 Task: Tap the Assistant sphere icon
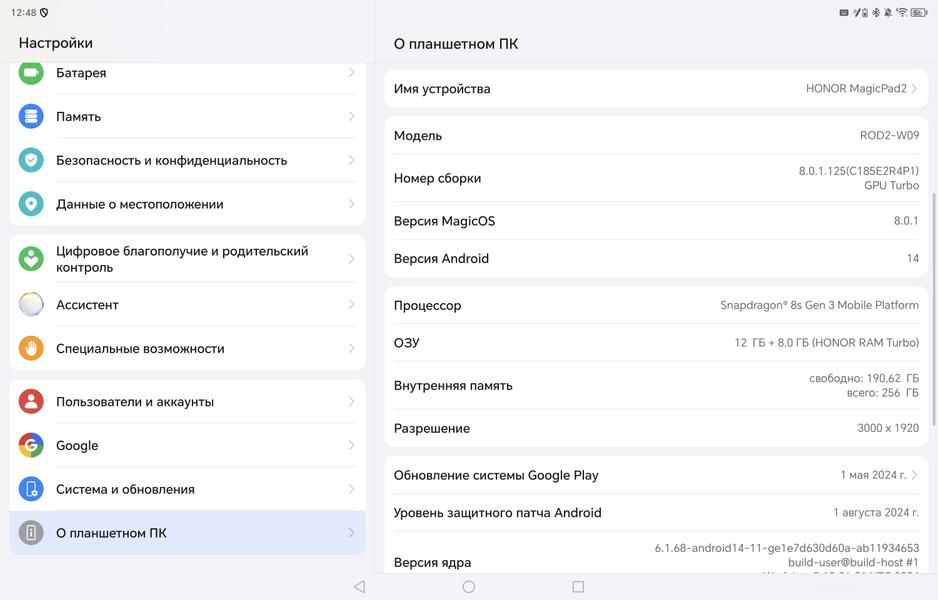31,305
